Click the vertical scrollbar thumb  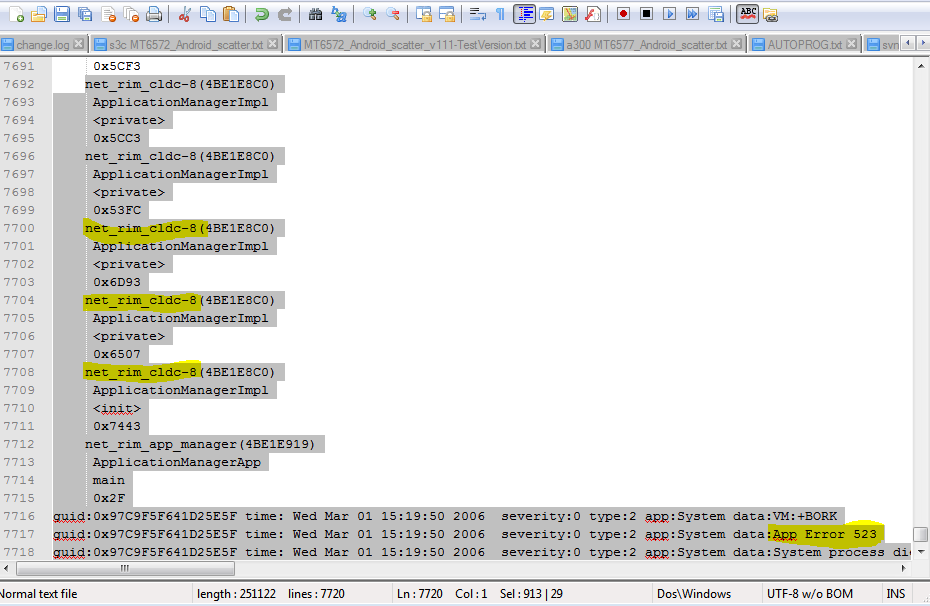(921, 534)
